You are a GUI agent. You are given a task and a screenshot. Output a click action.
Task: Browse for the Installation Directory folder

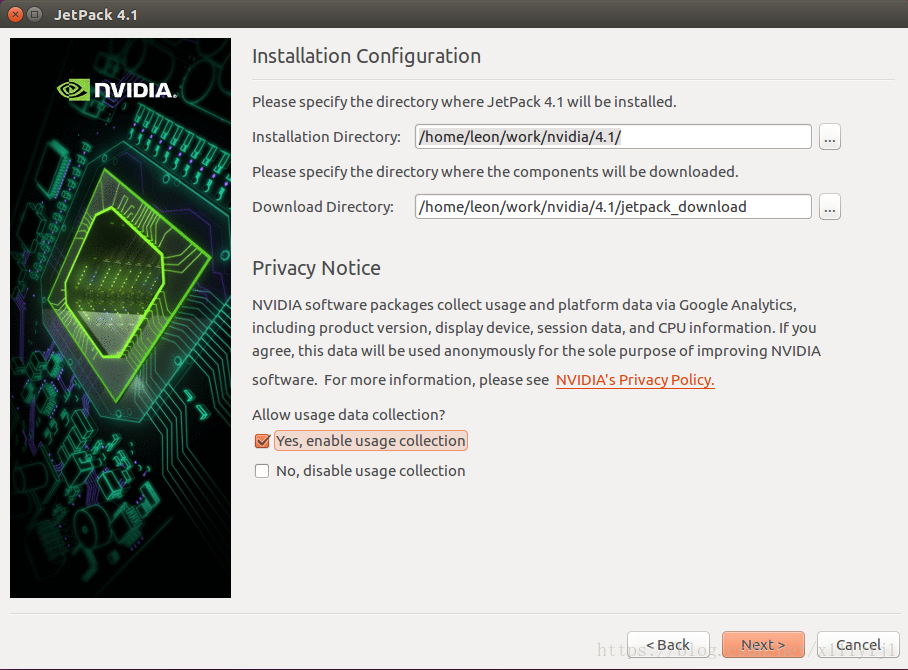coord(829,137)
